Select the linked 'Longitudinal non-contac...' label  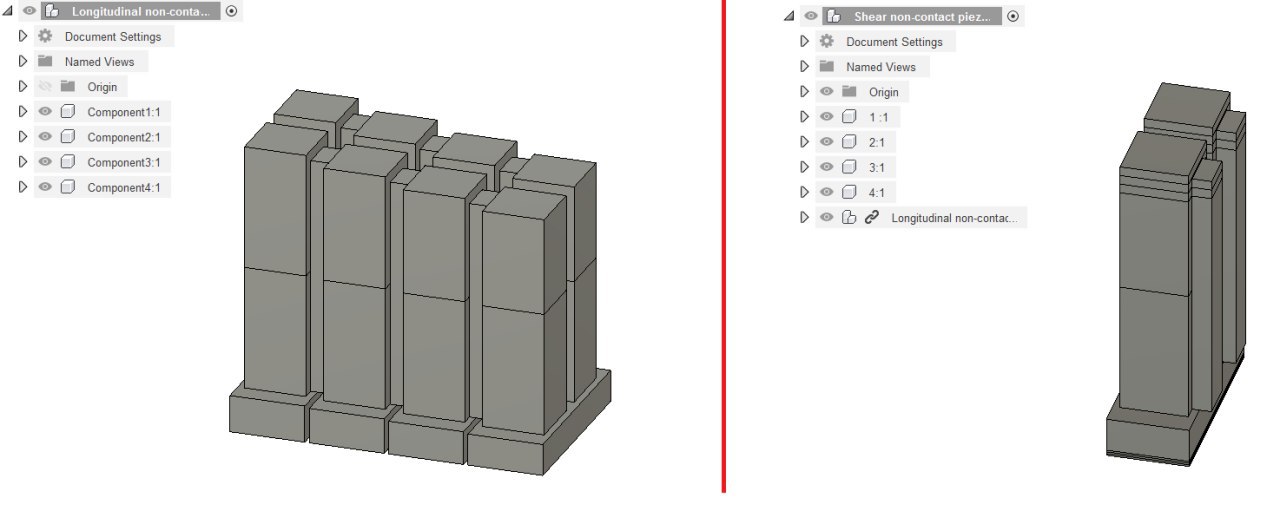(955, 217)
